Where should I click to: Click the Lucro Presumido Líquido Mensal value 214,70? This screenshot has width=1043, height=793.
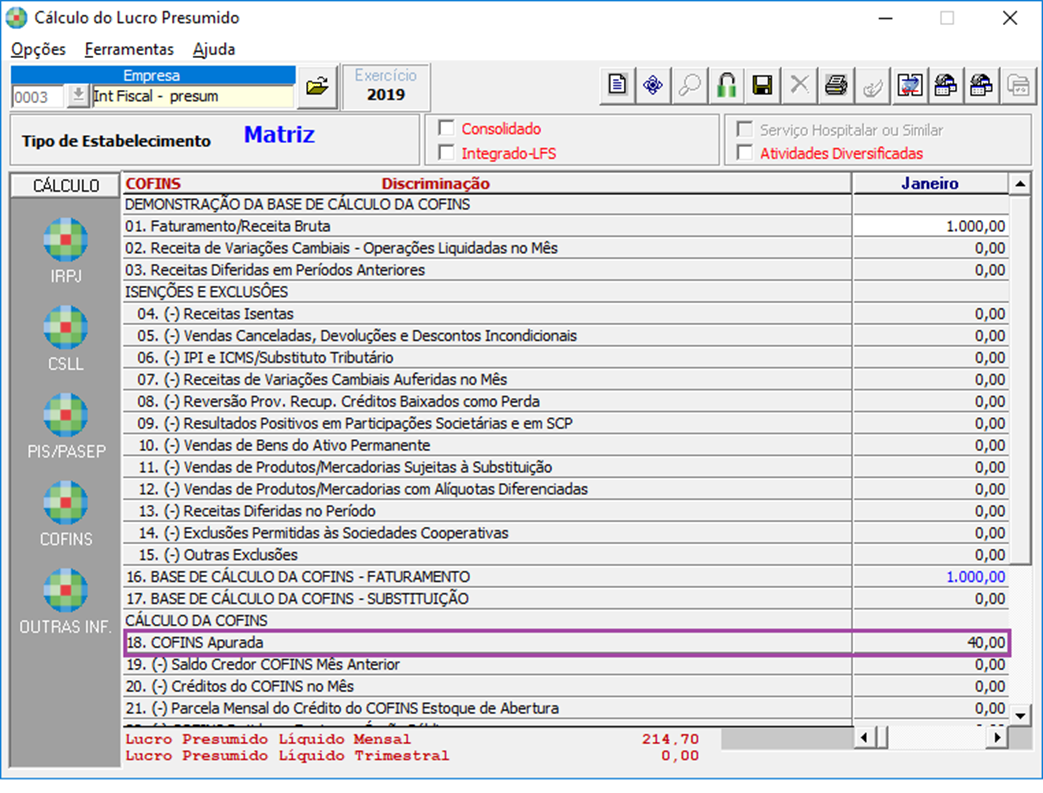pos(670,739)
